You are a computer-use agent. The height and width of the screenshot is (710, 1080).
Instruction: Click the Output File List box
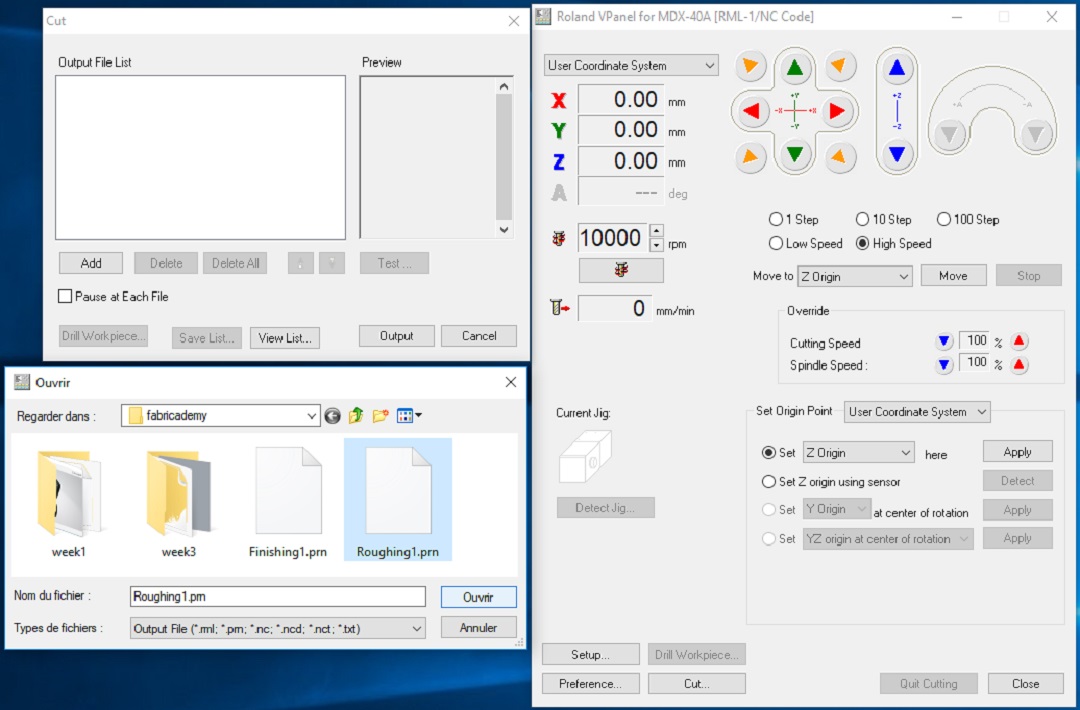[200, 158]
